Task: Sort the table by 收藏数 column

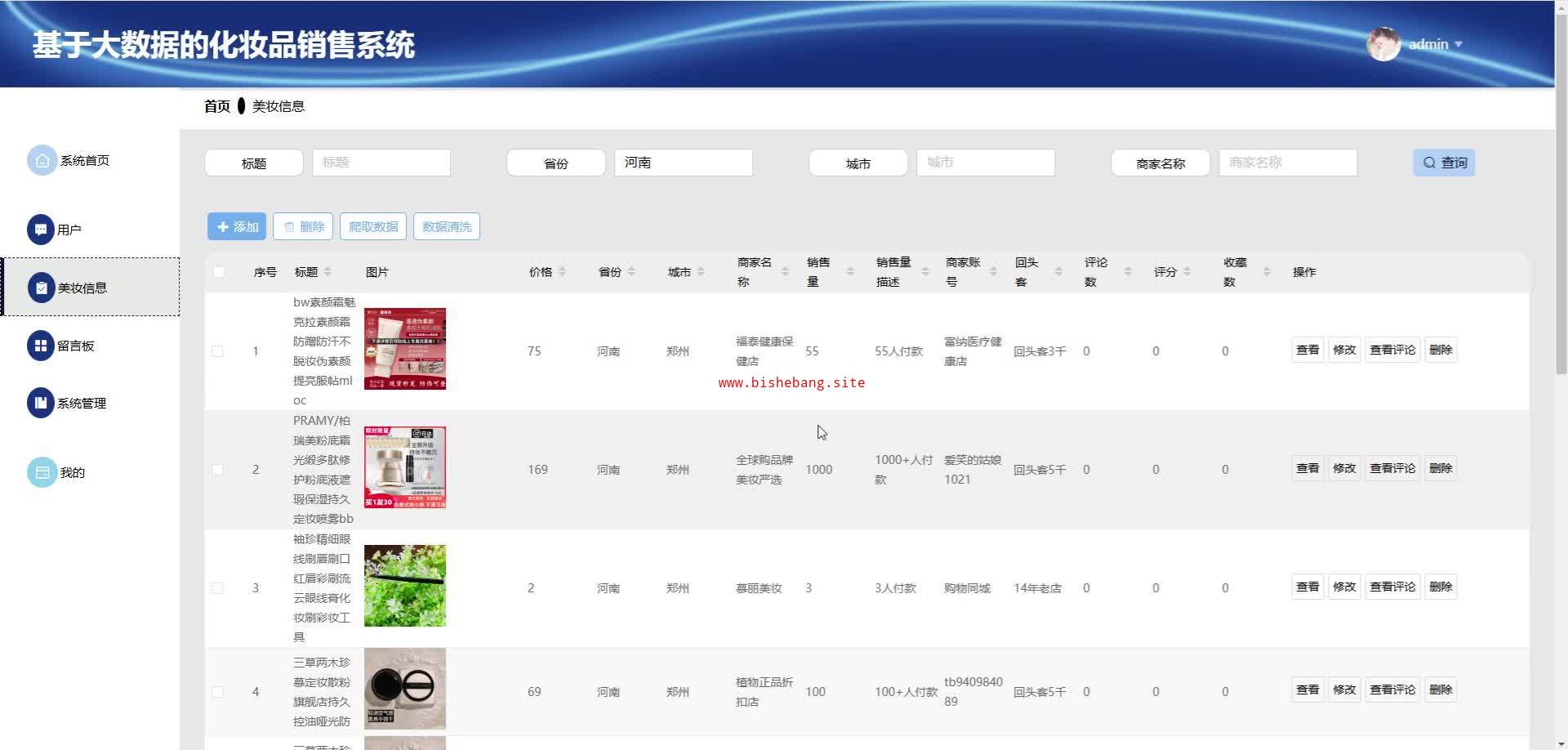Action: (x=1267, y=272)
